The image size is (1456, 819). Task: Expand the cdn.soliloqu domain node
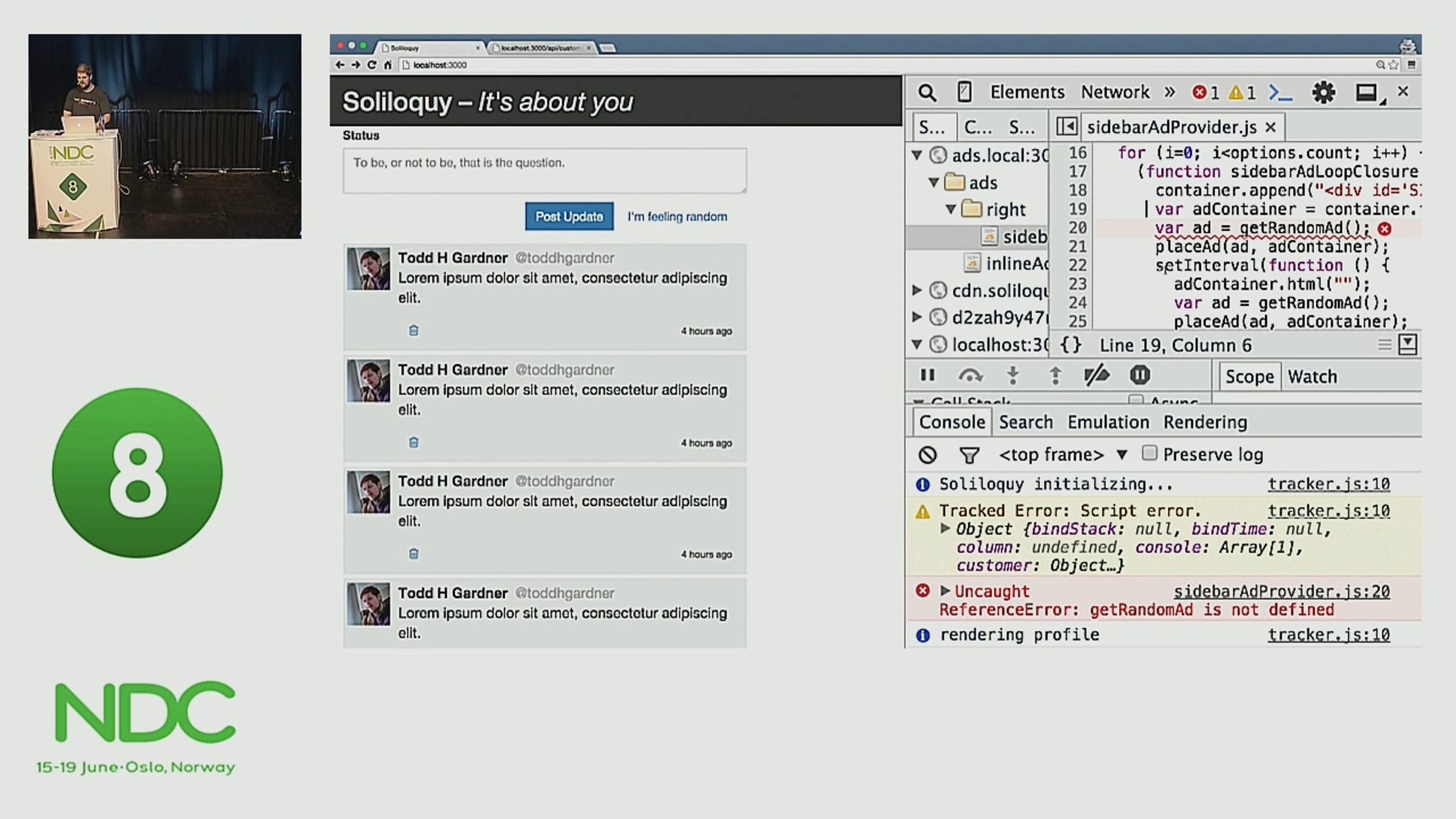coord(917,290)
